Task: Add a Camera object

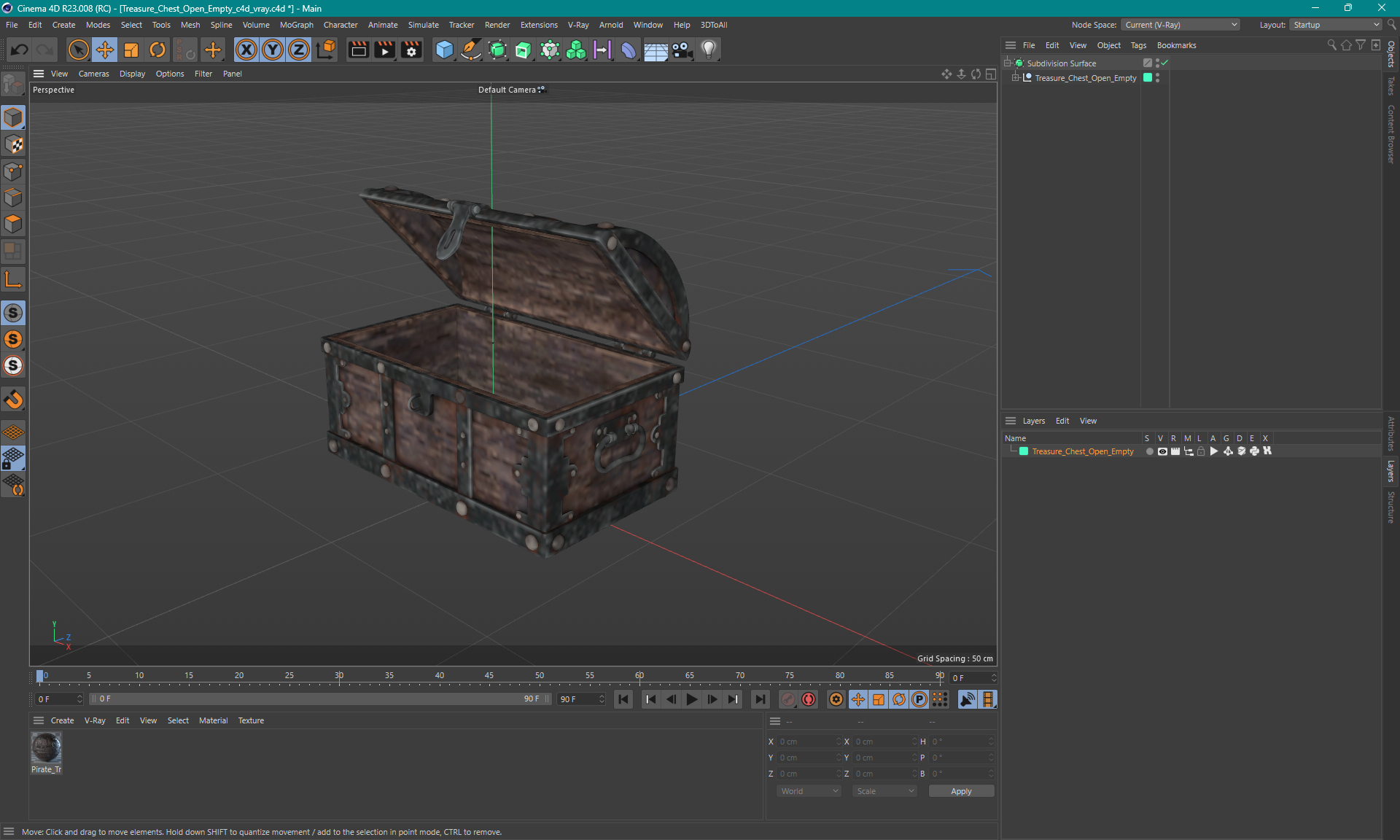Action: (x=682, y=50)
